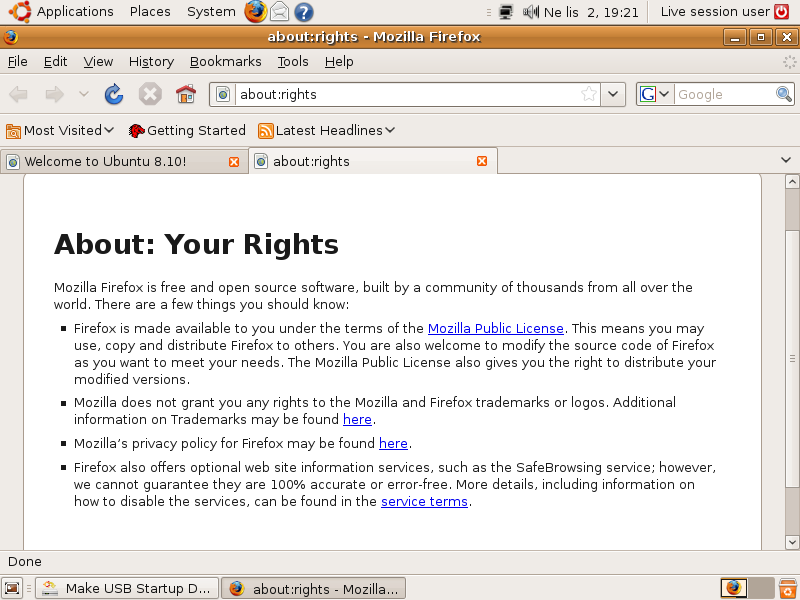Open the Tools menu
Image resolution: width=800 pixels, height=600 pixels.
(293, 62)
